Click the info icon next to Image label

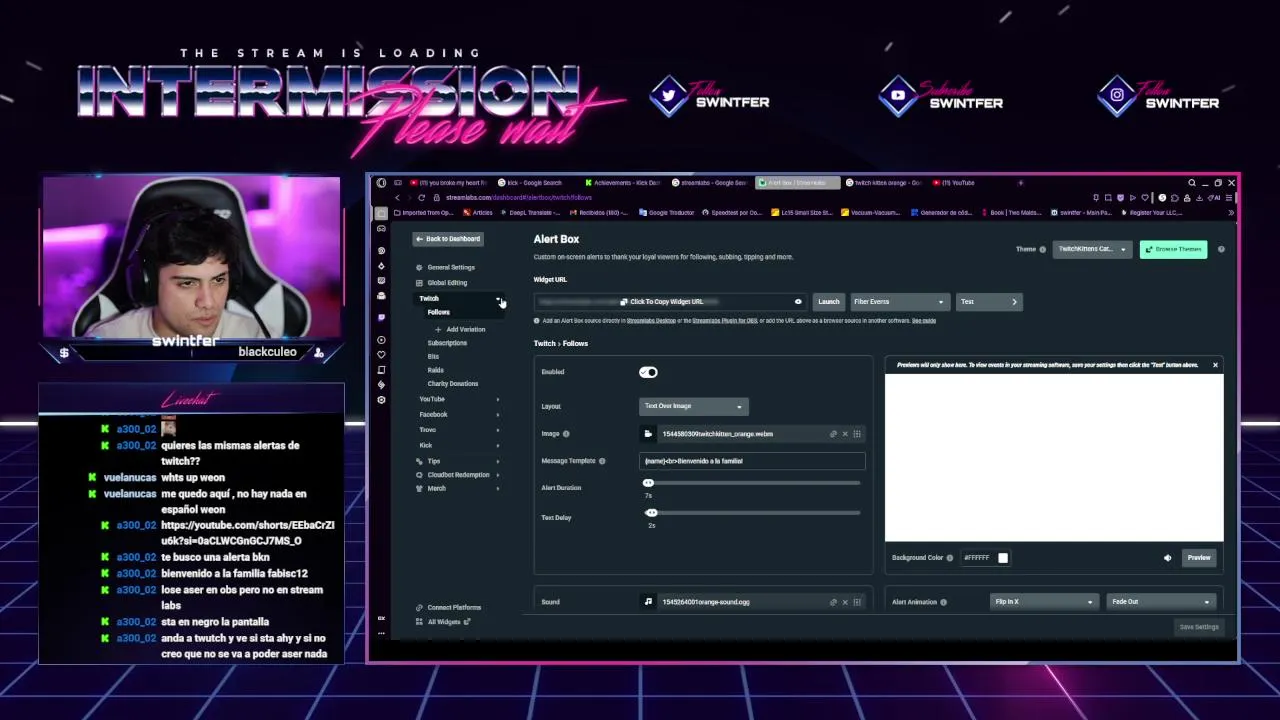pyautogui.click(x=566, y=434)
